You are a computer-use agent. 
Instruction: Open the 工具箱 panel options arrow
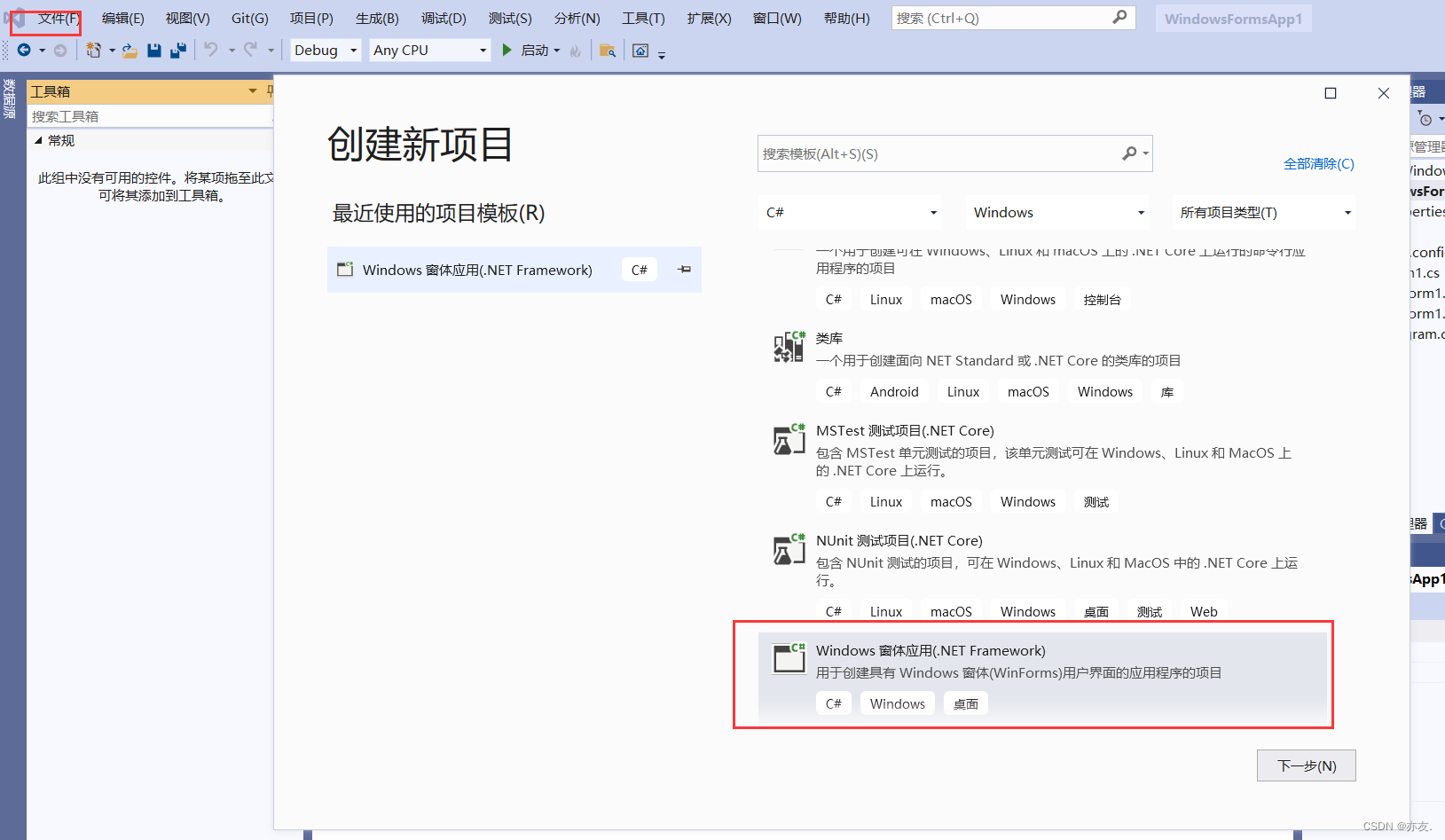pos(253,90)
